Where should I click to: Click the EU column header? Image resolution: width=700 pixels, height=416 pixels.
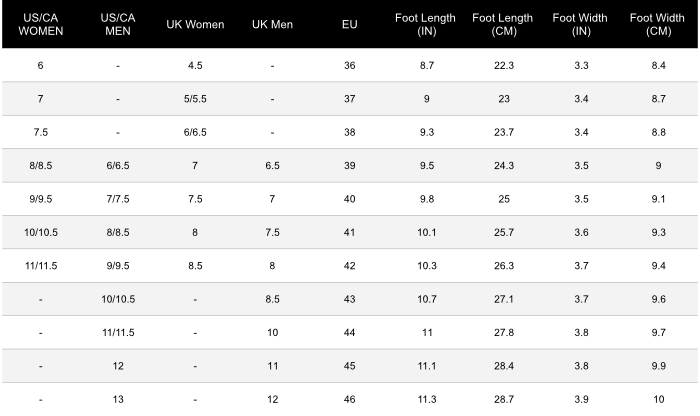click(349, 24)
